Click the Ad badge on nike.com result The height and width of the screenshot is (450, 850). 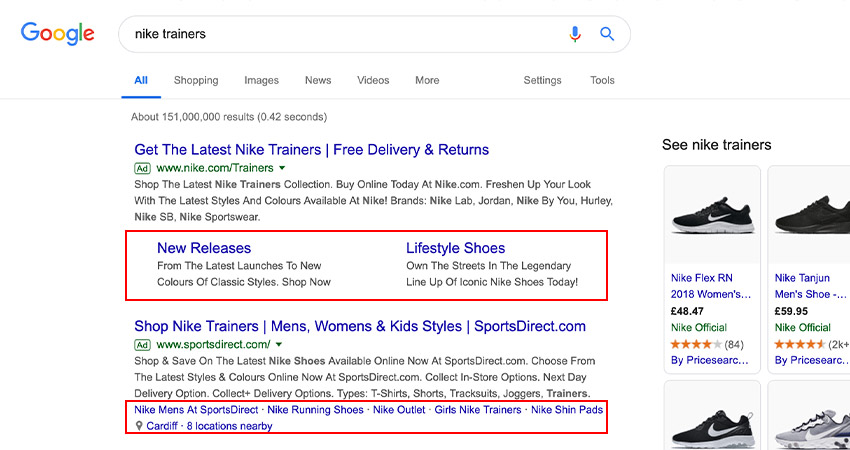[x=142, y=168]
